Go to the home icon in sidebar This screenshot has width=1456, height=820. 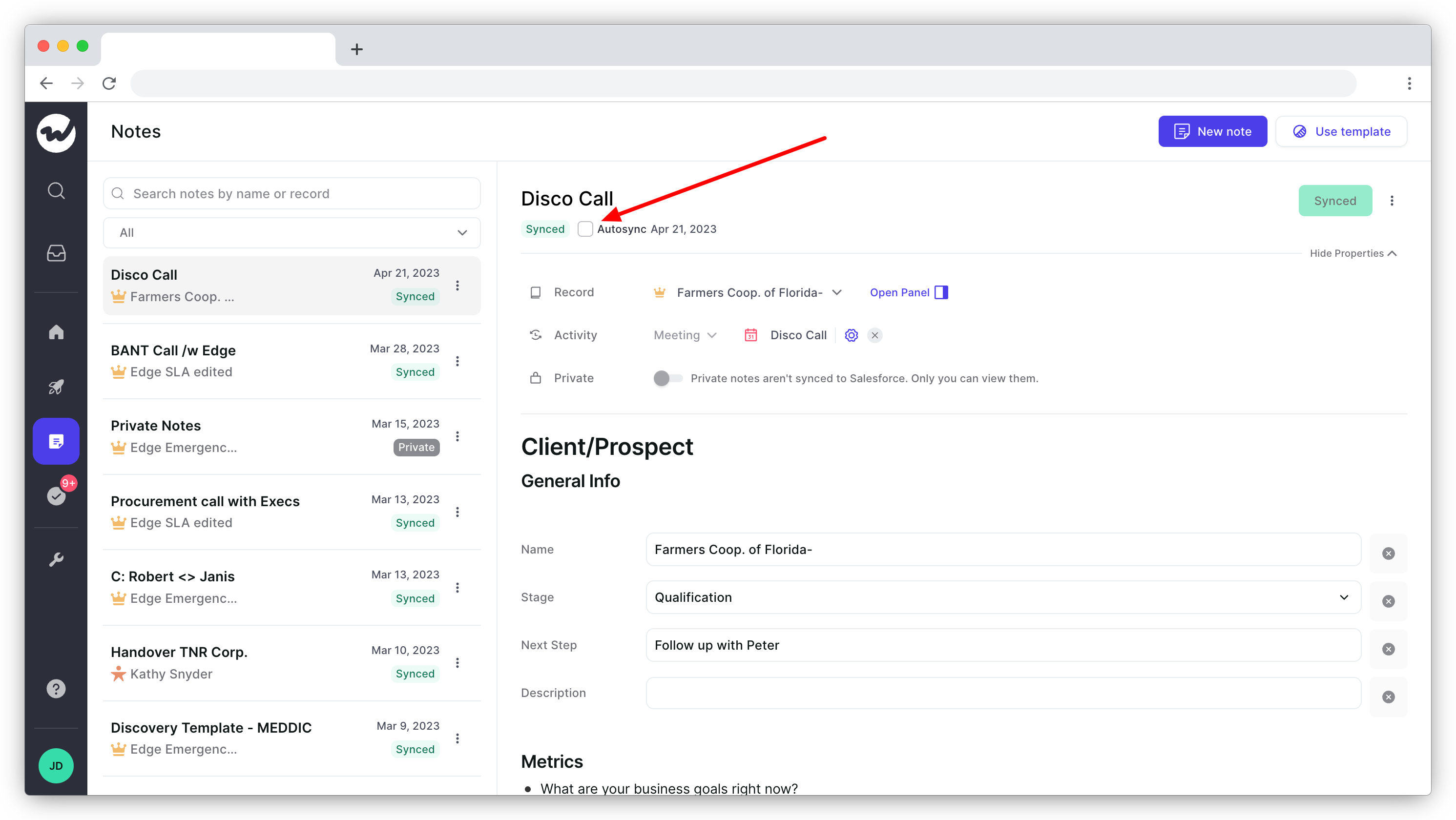point(56,332)
